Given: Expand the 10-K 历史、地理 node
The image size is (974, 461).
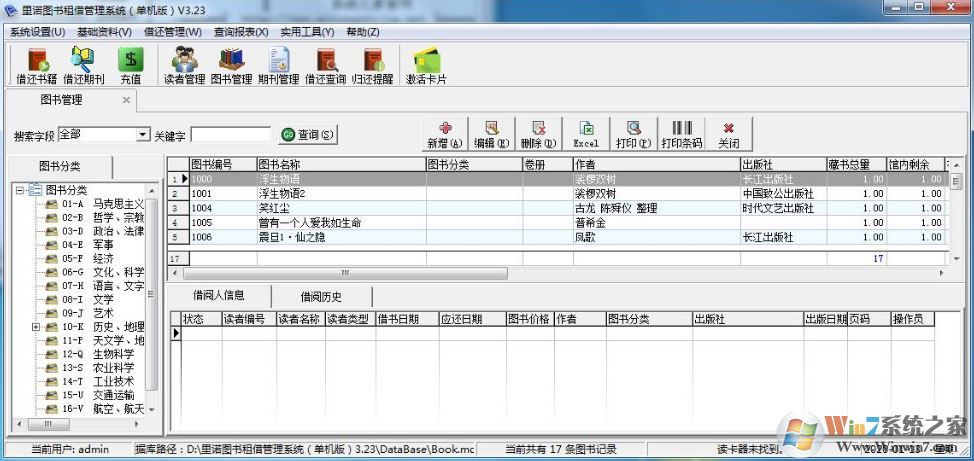Looking at the screenshot, I should pyautogui.click(x=35, y=327).
